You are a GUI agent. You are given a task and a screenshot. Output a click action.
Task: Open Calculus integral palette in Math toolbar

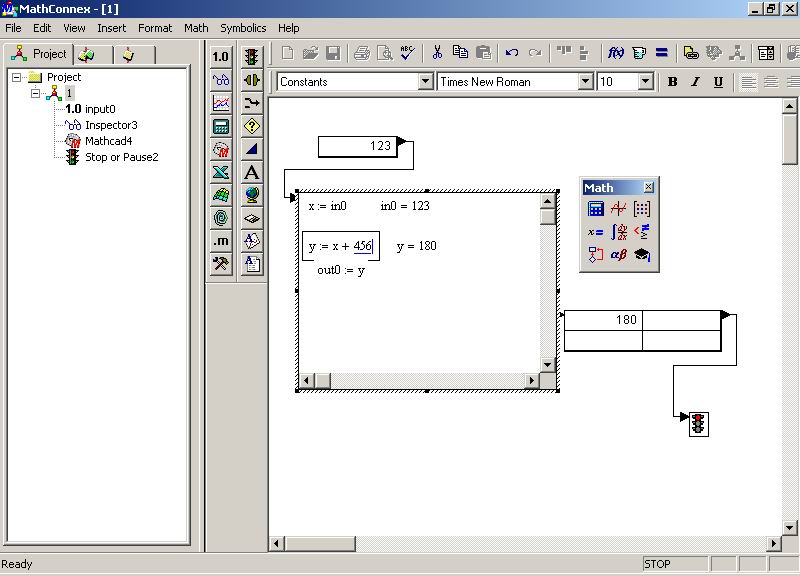point(618,232)
